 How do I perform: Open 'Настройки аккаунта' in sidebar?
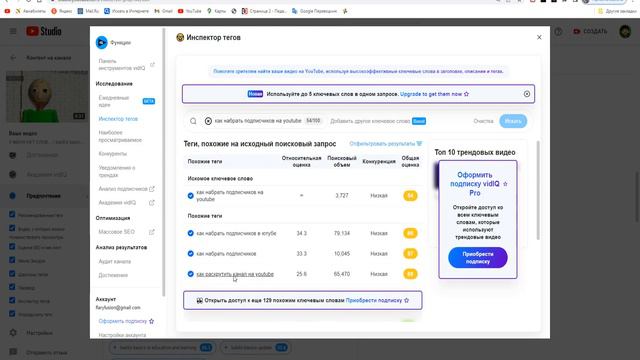(x=122, y=335)
